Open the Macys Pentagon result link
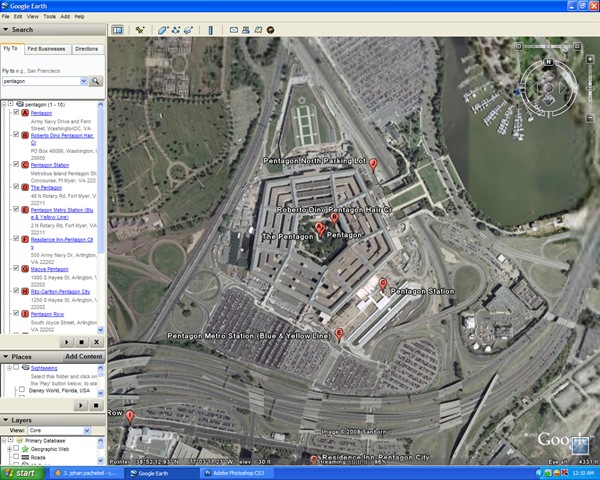Viewport: 600px width, 480px height. (x=50, y=269)
